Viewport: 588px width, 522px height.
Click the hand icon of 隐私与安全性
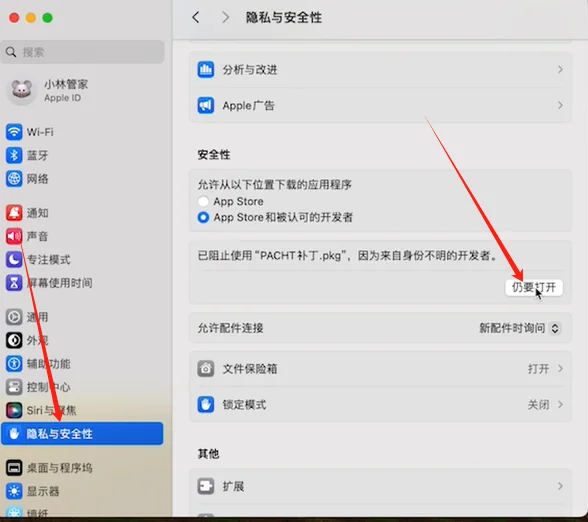click(x=14, y=434)
